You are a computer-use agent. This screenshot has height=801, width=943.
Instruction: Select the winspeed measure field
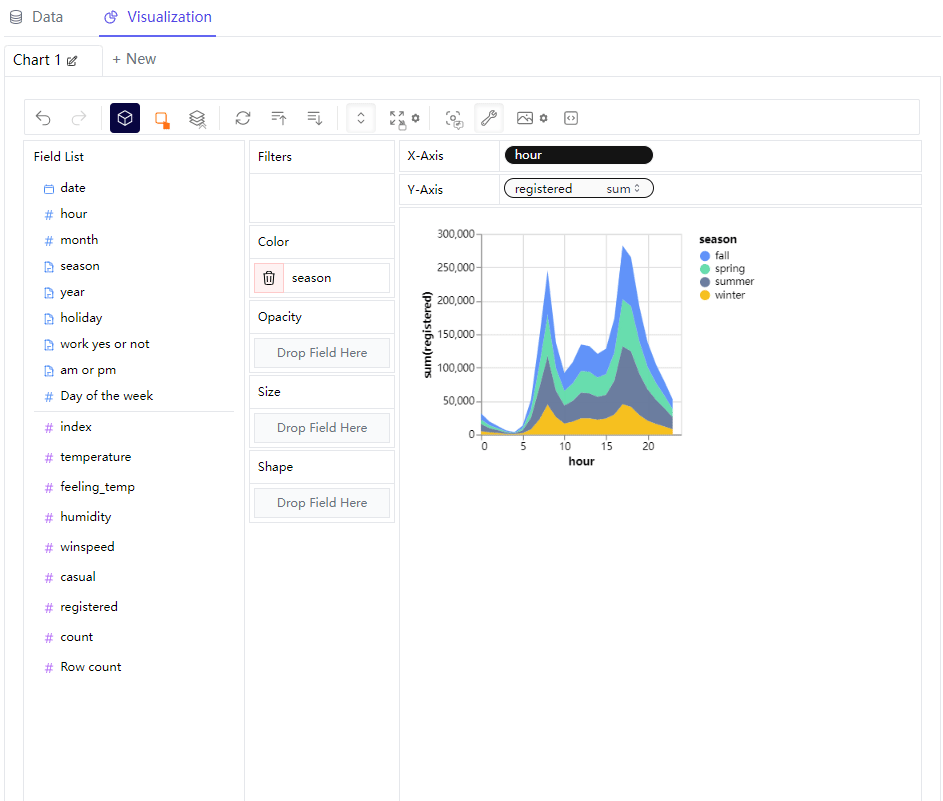tap(87, 547)
